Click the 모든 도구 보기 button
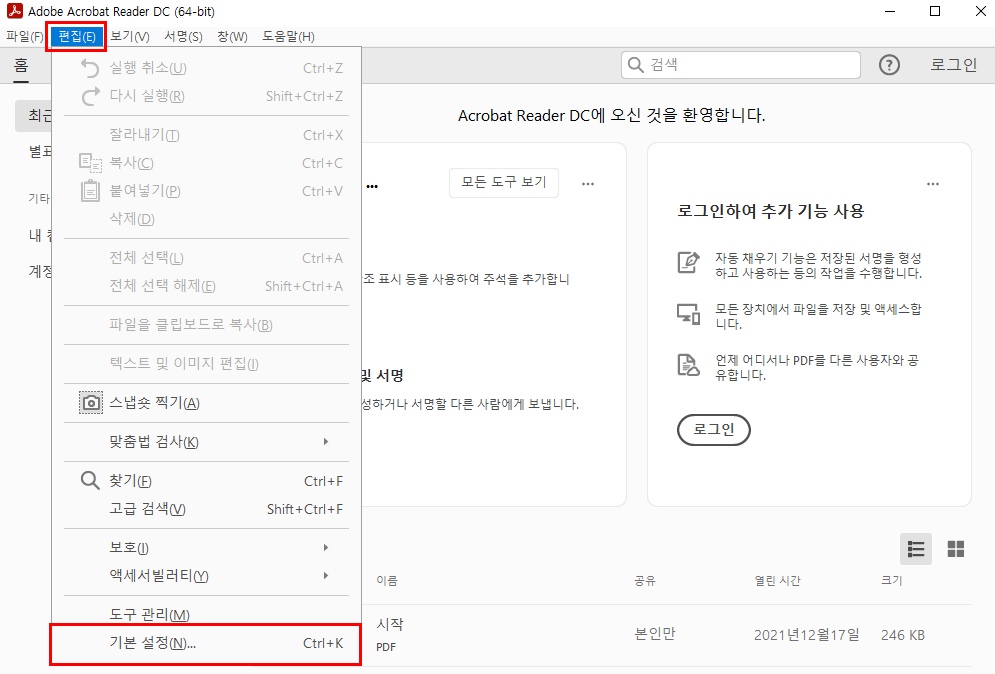 coord(504,183)
